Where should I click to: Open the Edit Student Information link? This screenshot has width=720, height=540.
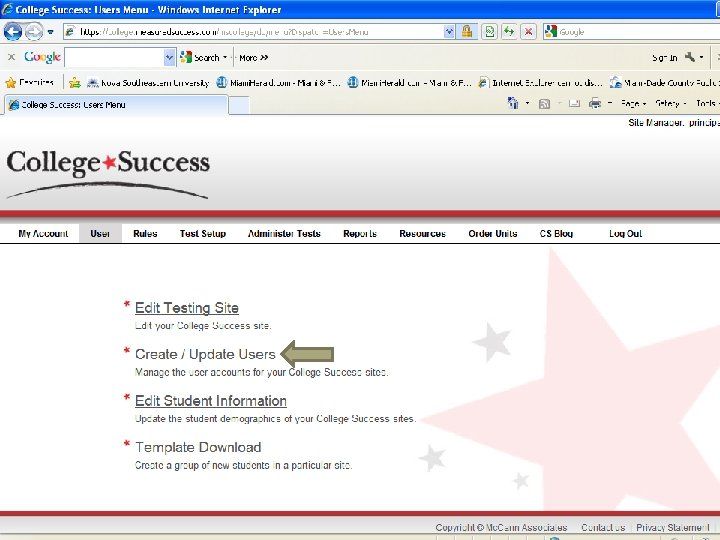coord(211,401)
